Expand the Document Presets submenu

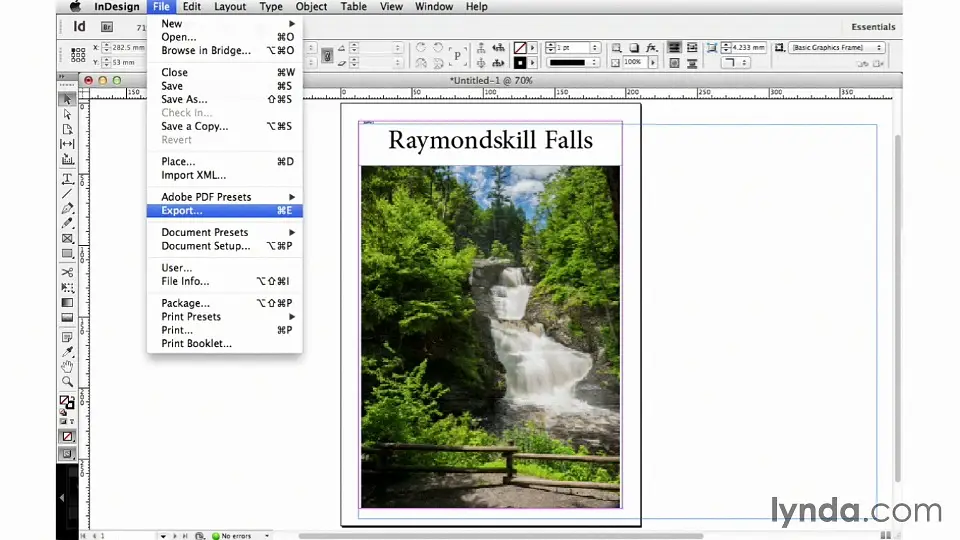click(x=225, y=232)
